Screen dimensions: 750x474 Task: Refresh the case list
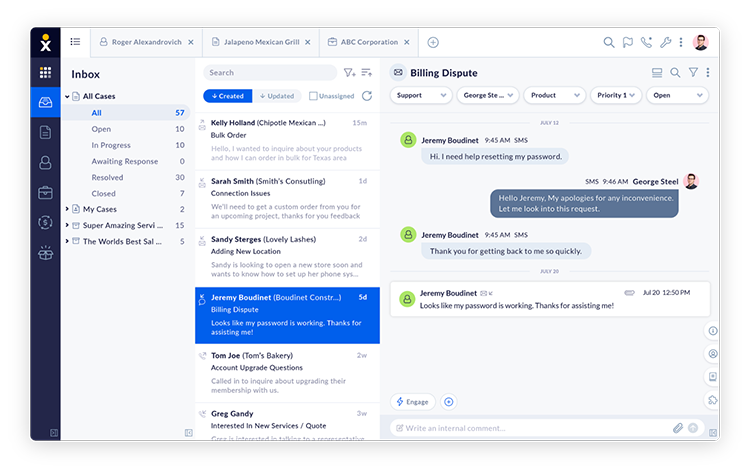point(367,96)
